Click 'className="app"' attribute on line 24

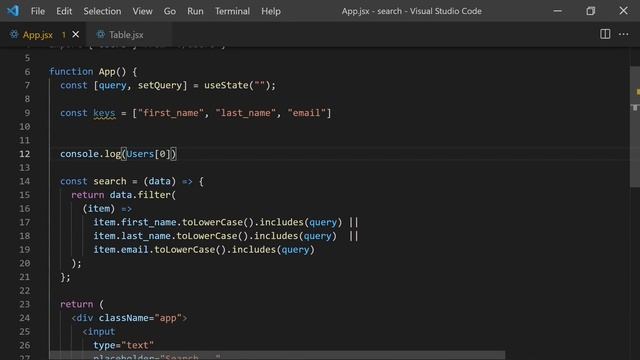(x=140, y=318)
